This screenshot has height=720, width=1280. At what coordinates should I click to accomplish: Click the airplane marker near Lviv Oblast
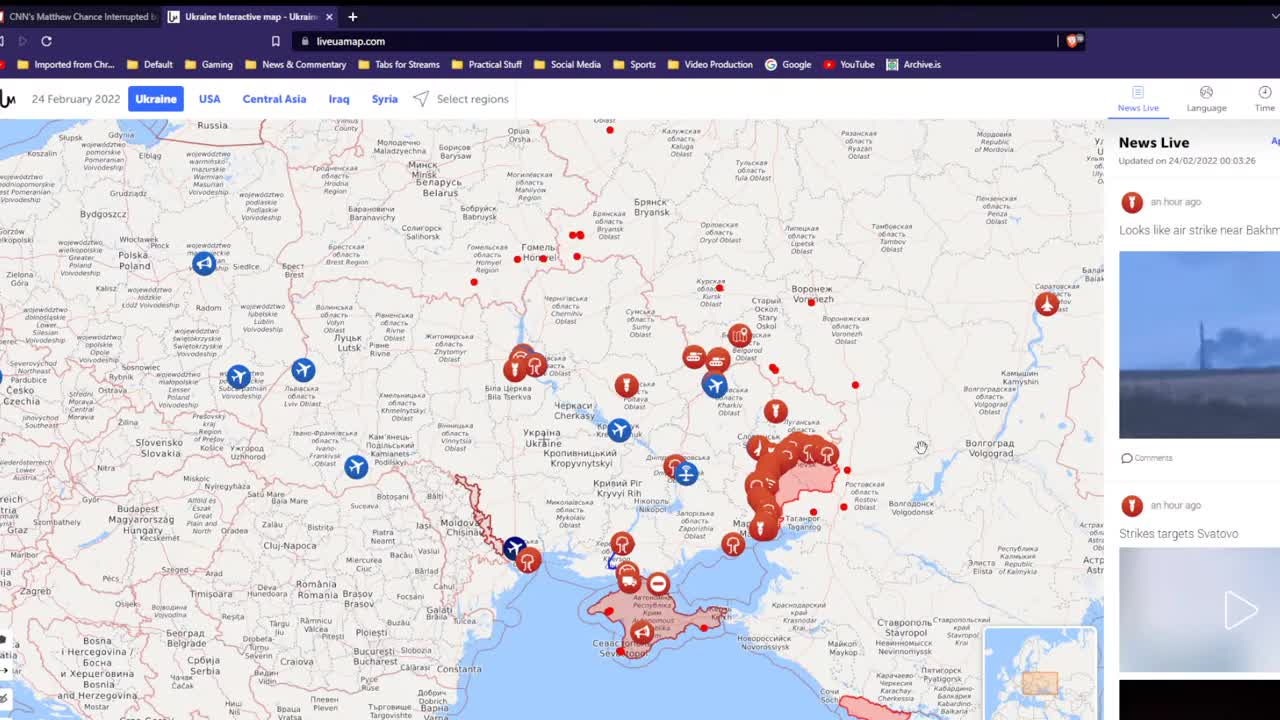(x=303, y=370)
